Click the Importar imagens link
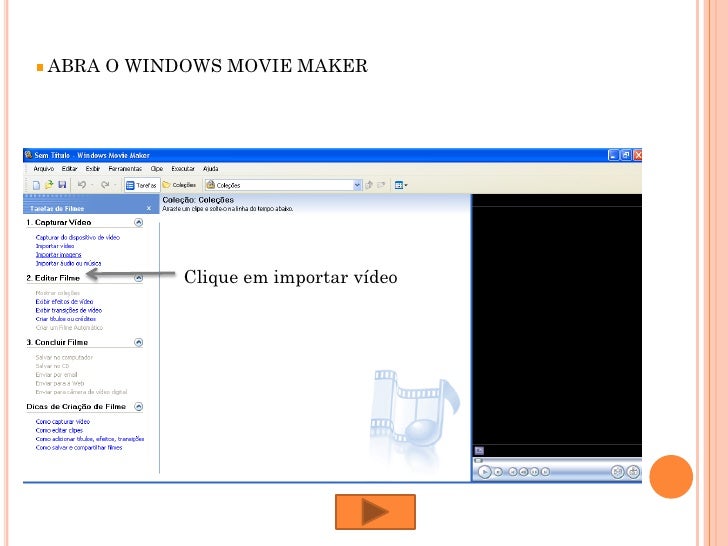The height and width of the screenshot is (546, 728). click(x=58, y=254)
